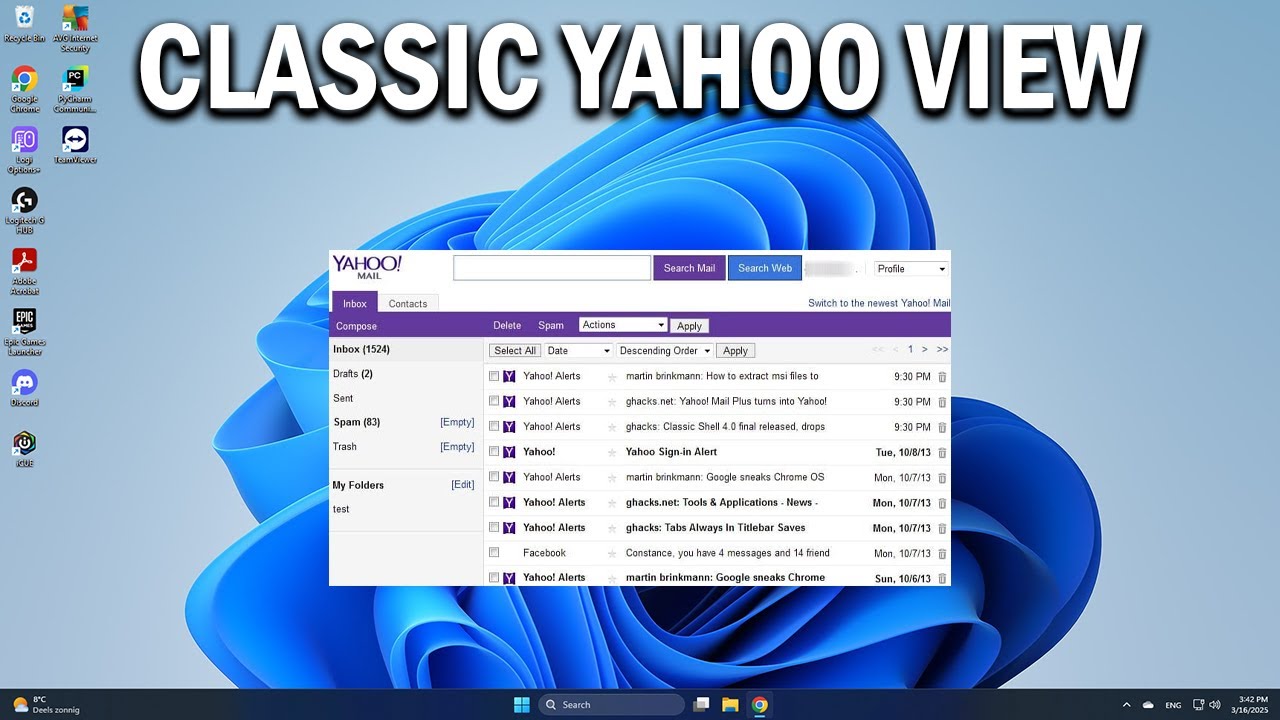Check the "Google sneaks Chrome OS" email from Mon 10/7/13
The height and width of the screenshot is (720, 1280).
tap(494, 477)
